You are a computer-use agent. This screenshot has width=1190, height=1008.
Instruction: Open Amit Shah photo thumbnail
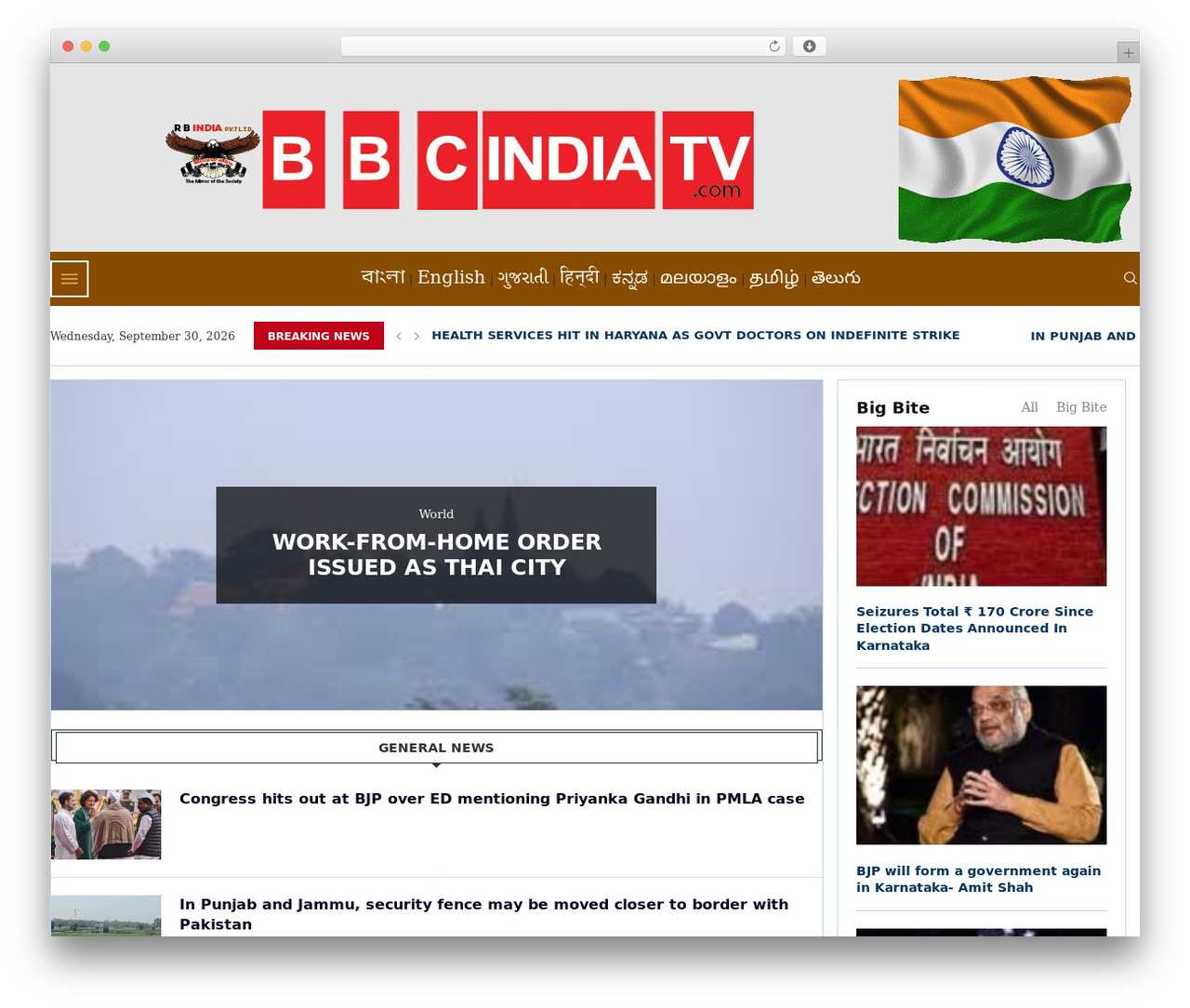981,765
